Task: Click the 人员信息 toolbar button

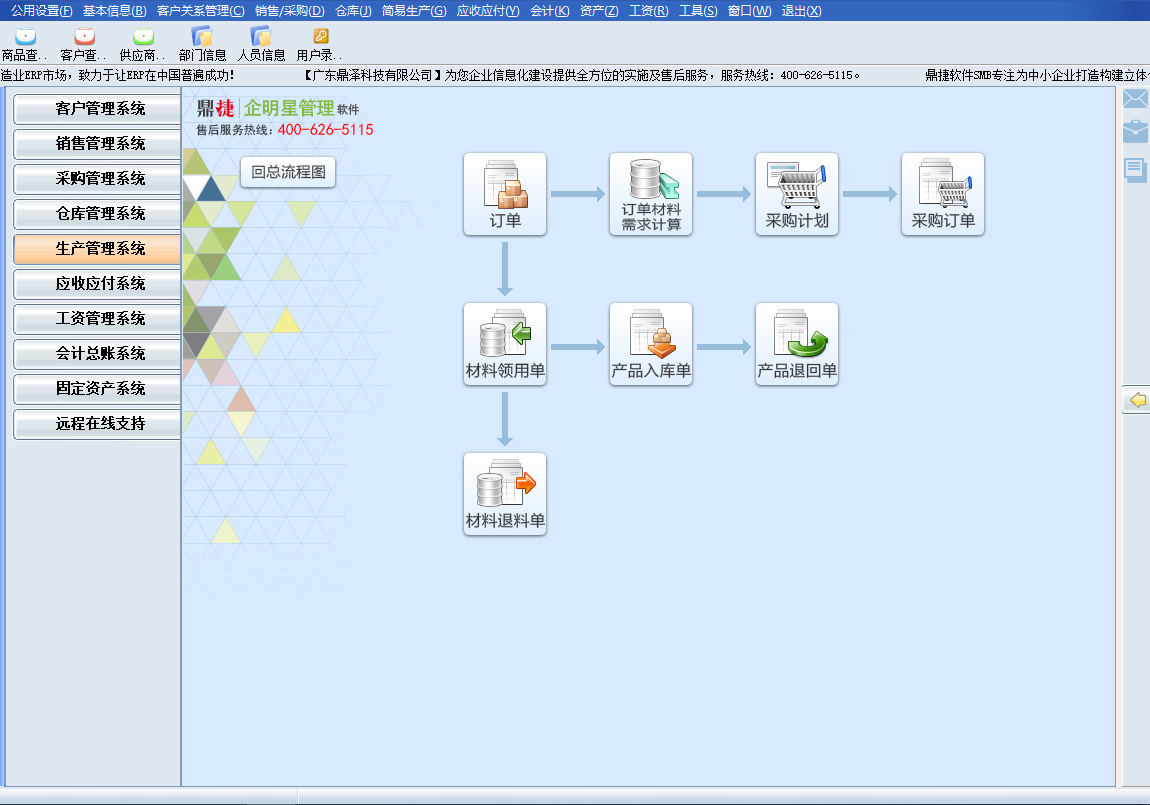Action: tap(261, 44)
